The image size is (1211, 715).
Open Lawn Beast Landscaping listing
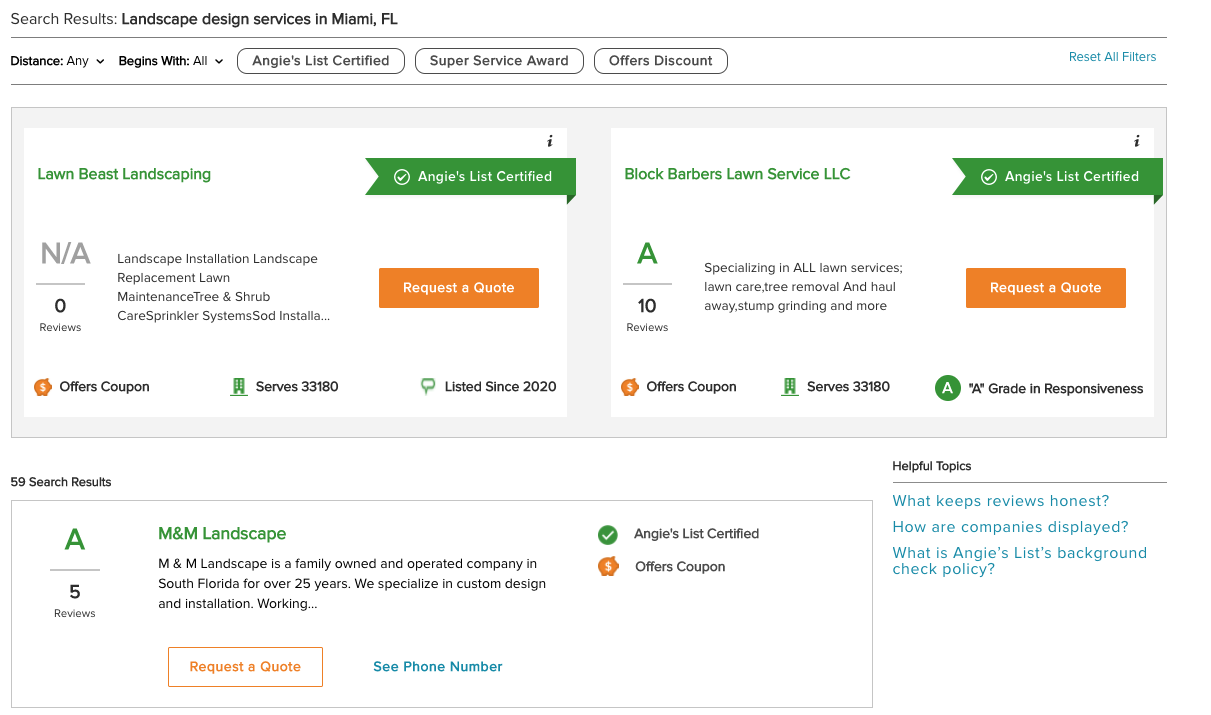pyautogui.click(x=124, y=174)
